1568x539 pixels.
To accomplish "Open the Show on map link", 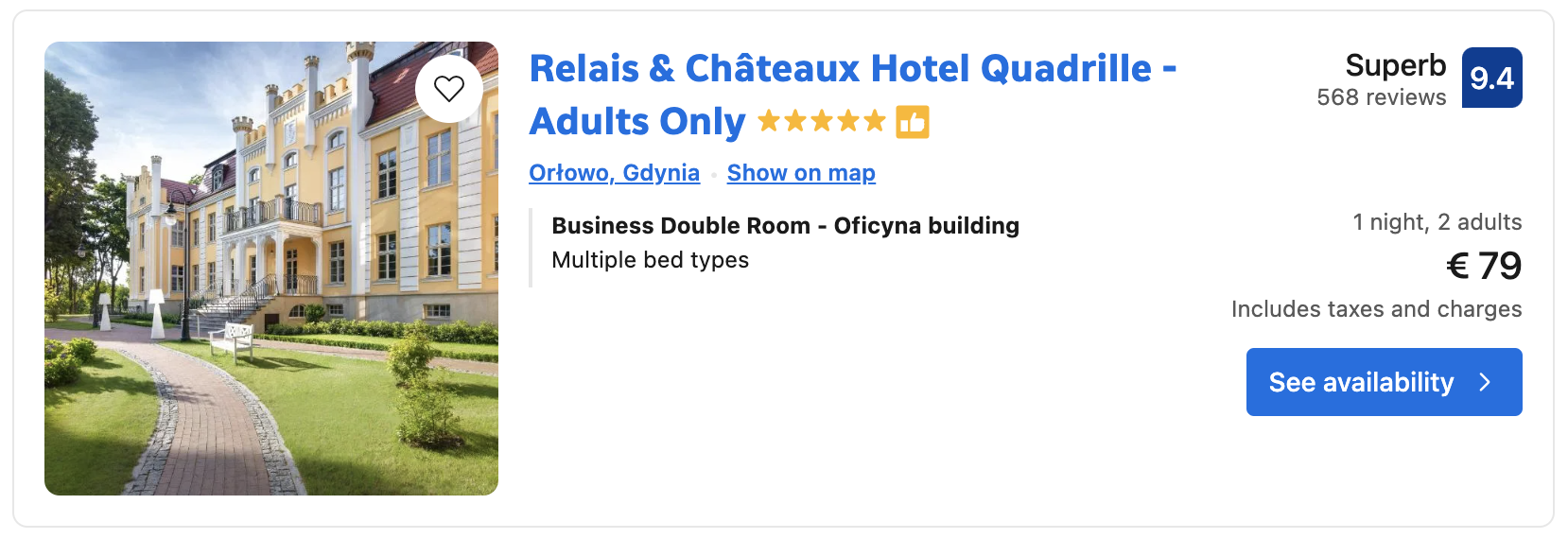I will point(801,173).
